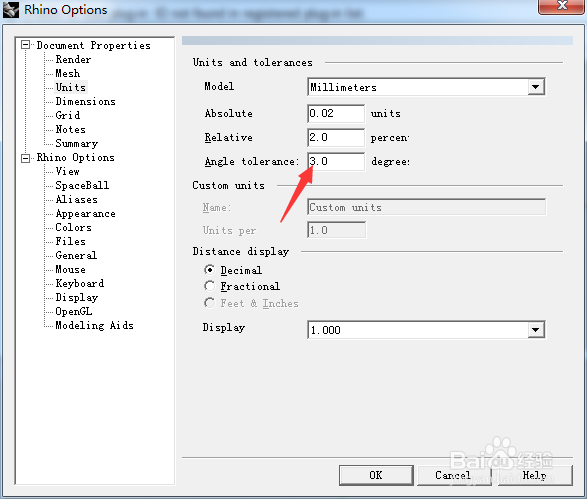The height and width of the screenshot is (499, 587).
Task: Open the OpenGL options page
Action: 74,311
